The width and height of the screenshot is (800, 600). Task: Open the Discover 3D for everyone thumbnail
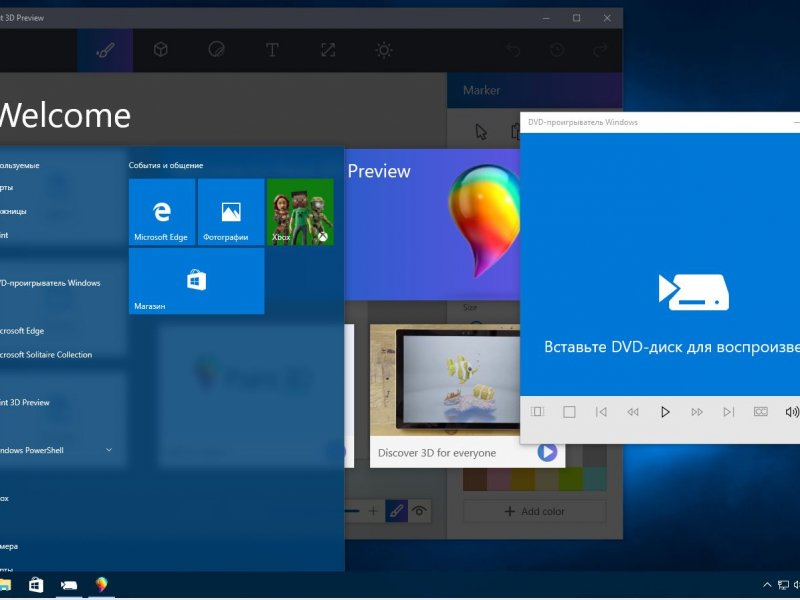click(x=445, y=380)
